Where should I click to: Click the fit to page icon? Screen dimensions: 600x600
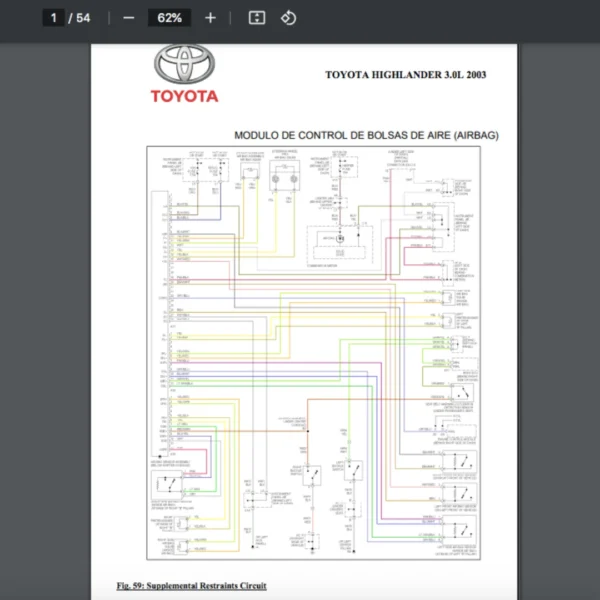tap(257, 18)
